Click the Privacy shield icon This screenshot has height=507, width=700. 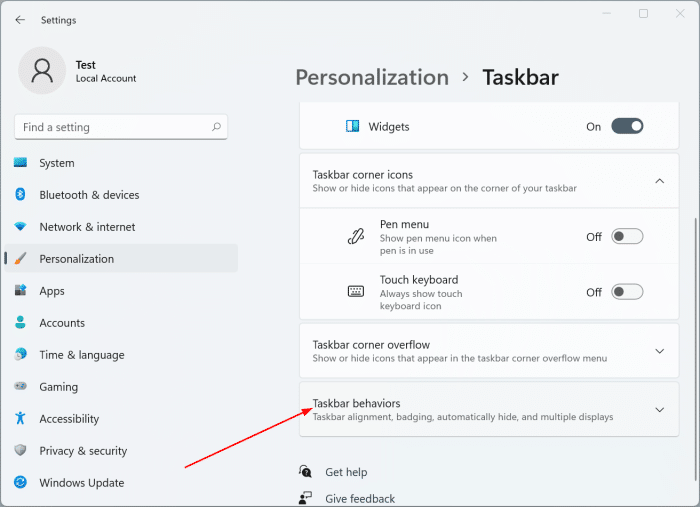tap(20, 450)
